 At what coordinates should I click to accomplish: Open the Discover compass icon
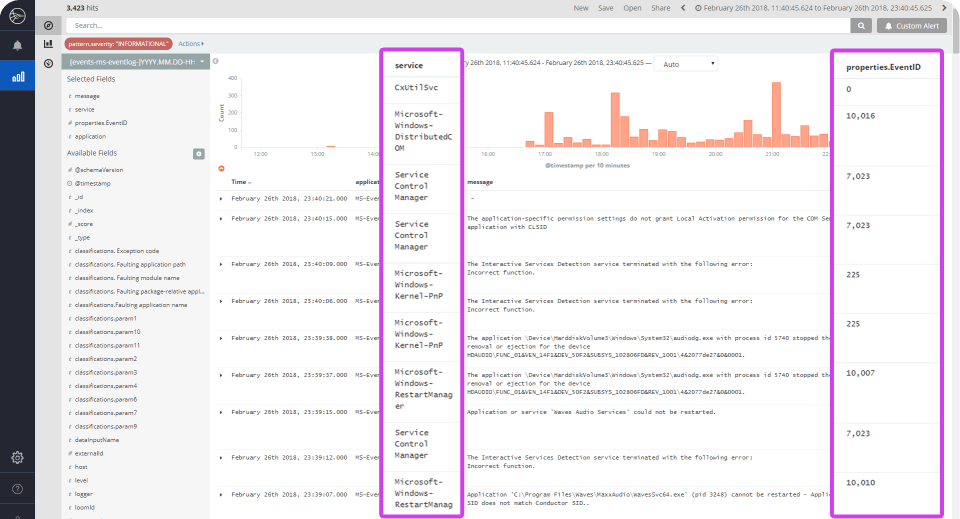(x=48, y=26)
